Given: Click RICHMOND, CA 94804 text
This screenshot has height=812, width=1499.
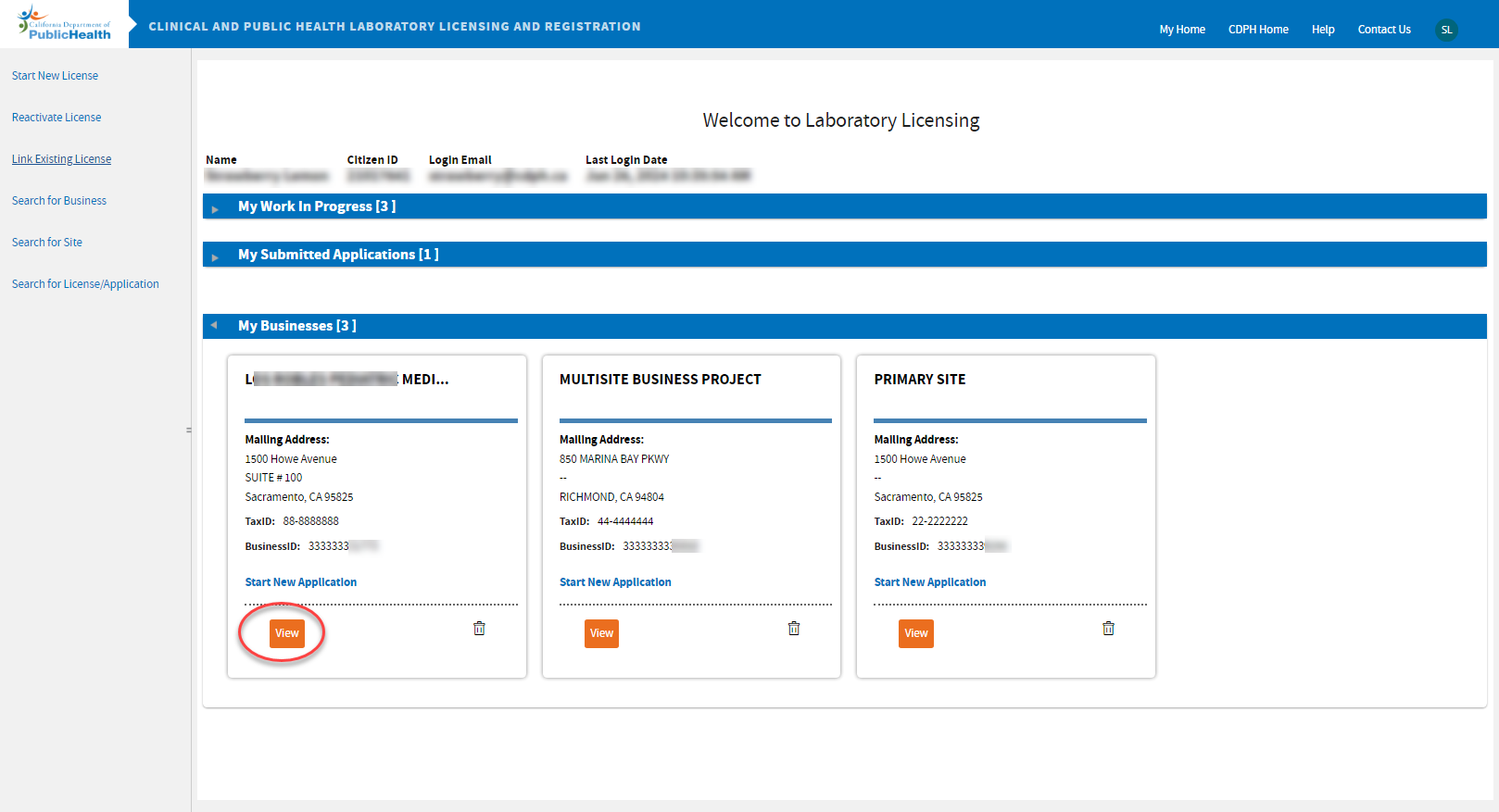Looking at the screenshot, I should tap(611, 497).
